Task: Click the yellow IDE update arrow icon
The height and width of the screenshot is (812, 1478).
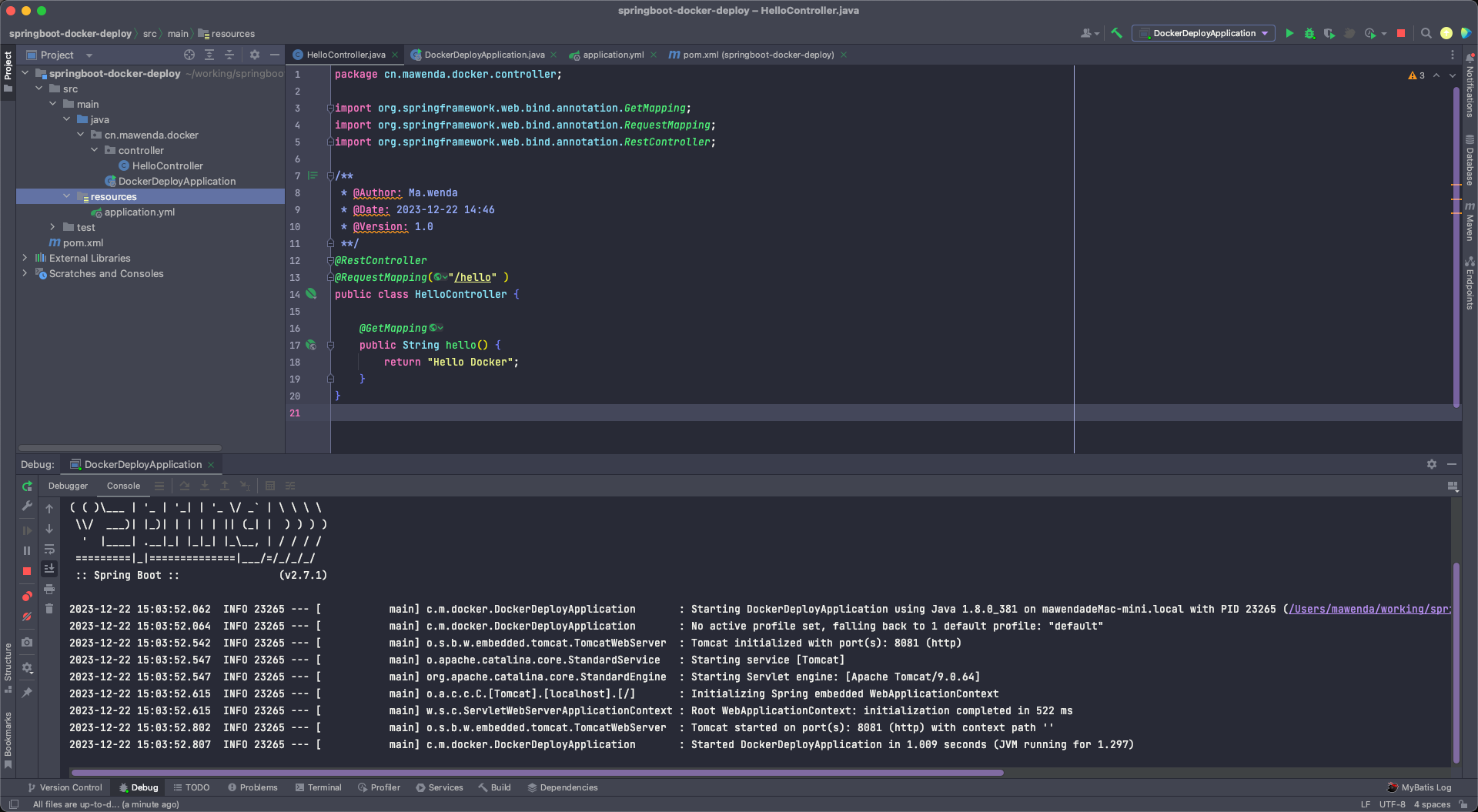Action: [1446, 33]
